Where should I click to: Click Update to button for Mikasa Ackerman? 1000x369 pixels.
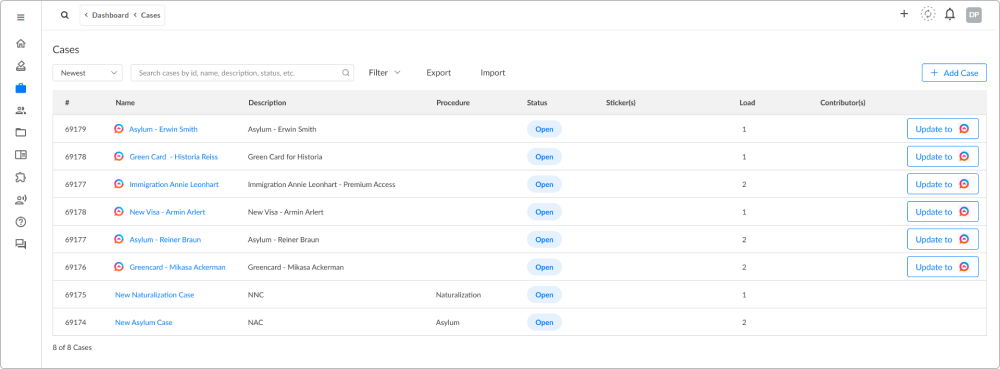pos(943,267)
